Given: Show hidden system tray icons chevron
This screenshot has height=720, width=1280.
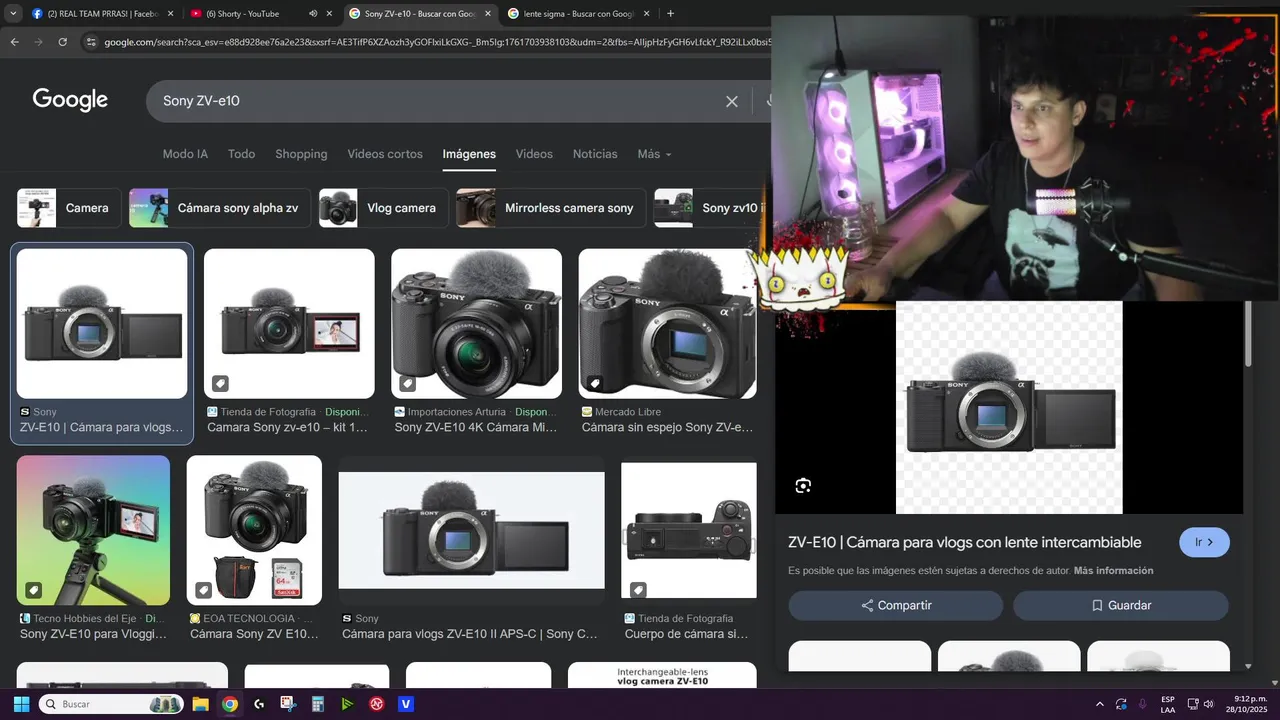Looking at the screenshot, I should tap(1100, 704).
